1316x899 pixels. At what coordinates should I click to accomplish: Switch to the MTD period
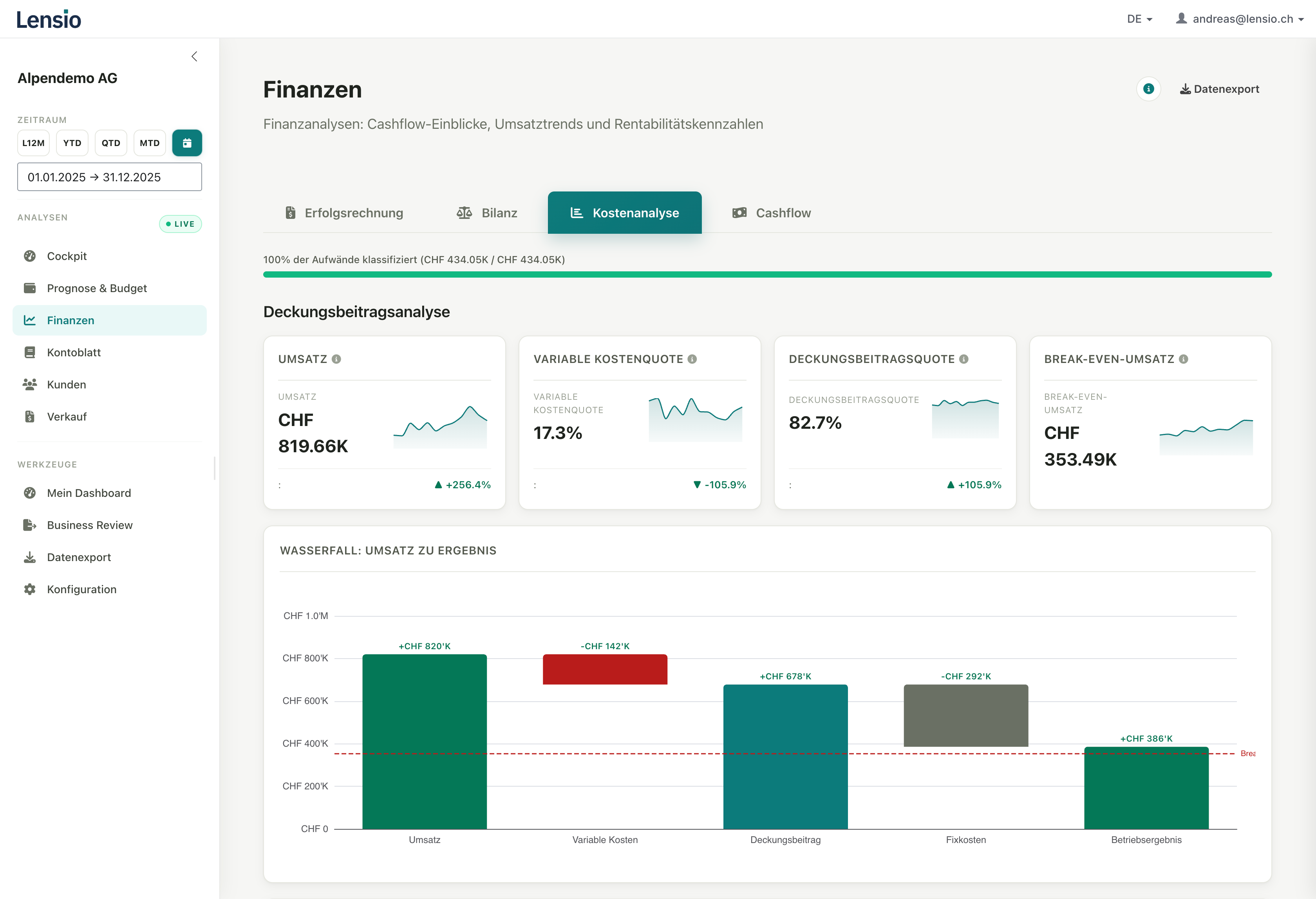149,143
